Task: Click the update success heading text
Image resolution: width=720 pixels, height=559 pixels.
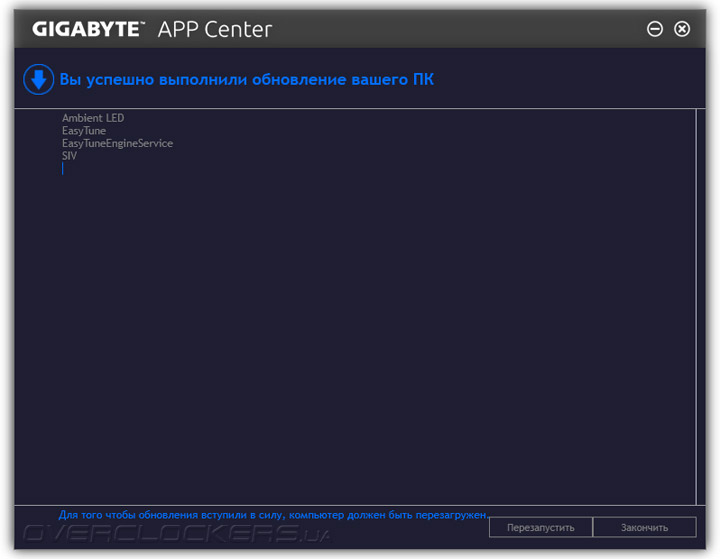Action: coord(247,79)
